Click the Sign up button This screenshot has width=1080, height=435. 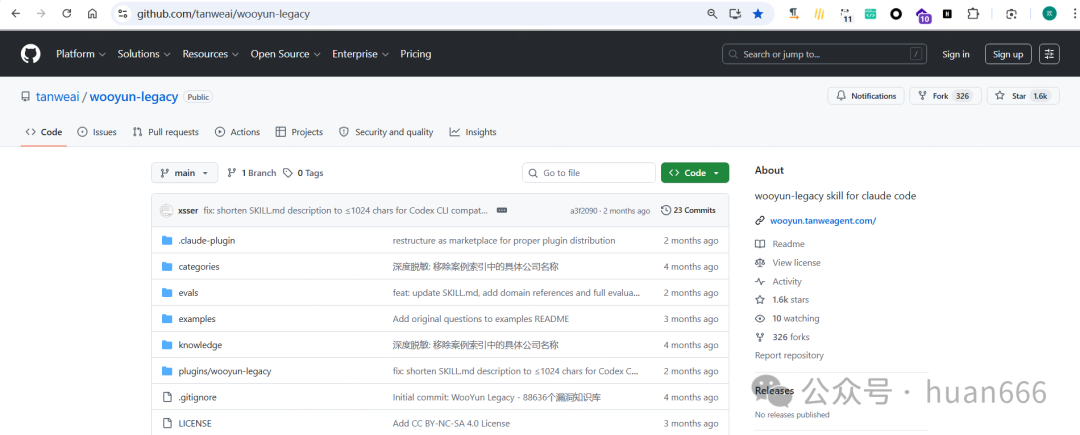(x=1008, y=54)
